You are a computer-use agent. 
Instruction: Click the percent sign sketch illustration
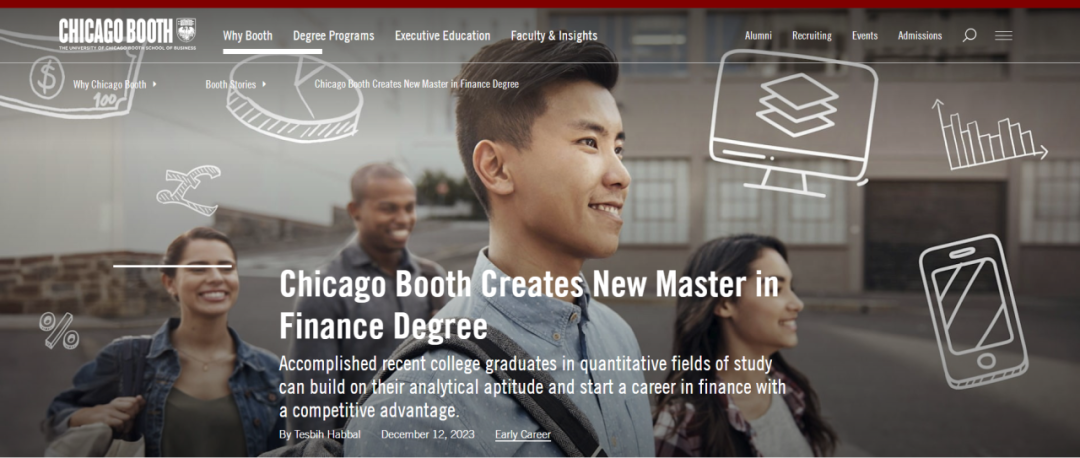59,330
